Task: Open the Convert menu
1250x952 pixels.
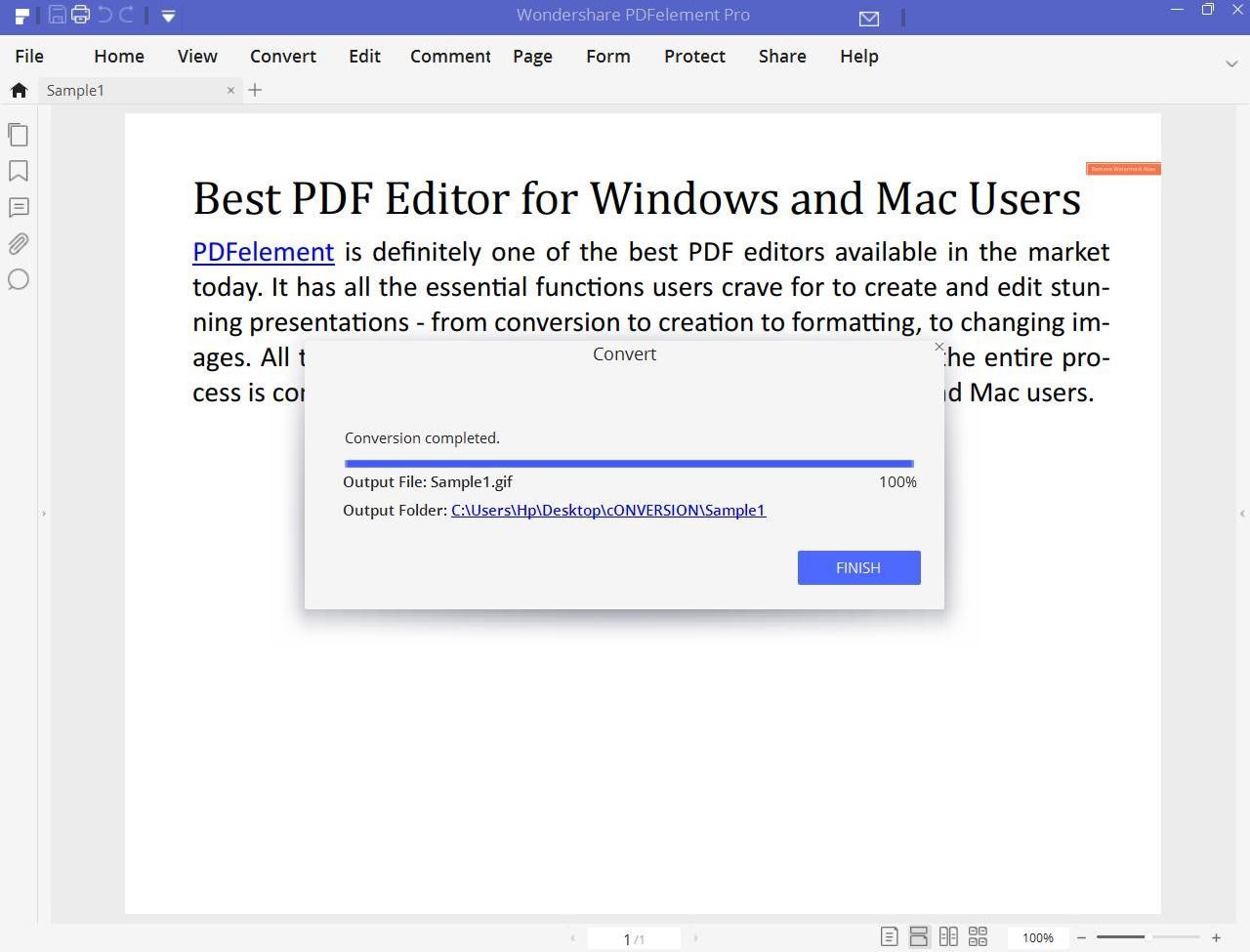Action: [283, 57]
